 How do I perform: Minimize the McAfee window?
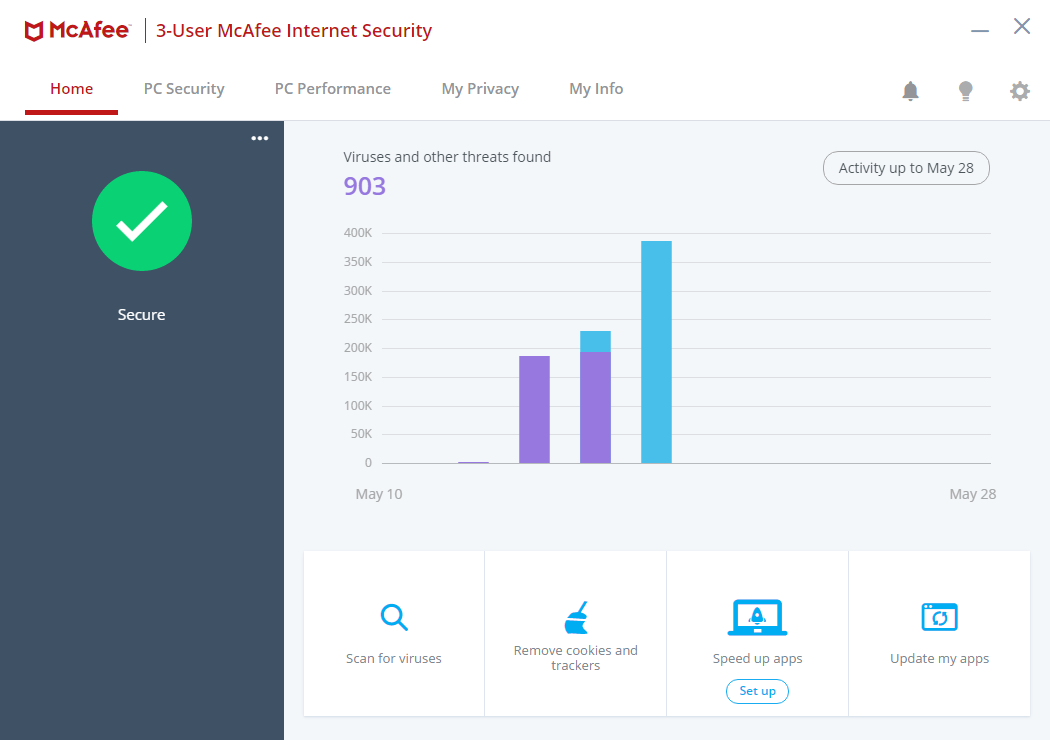point(980,30)
